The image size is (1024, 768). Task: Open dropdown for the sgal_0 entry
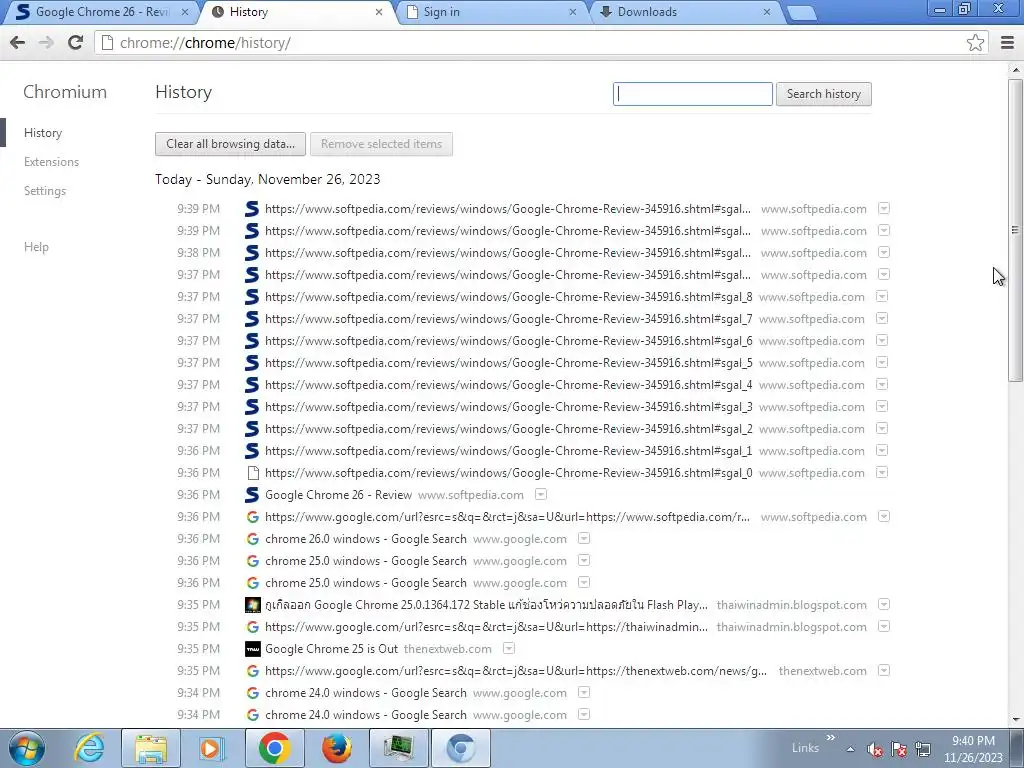tap(882, 472)
